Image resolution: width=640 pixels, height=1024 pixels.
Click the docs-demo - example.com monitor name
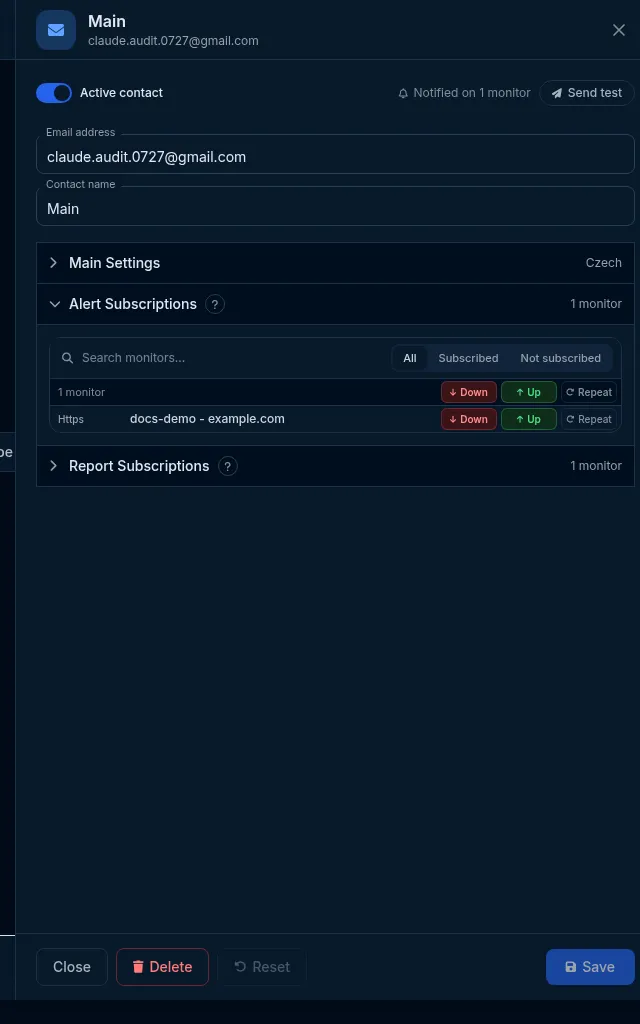tap(207, 419)
